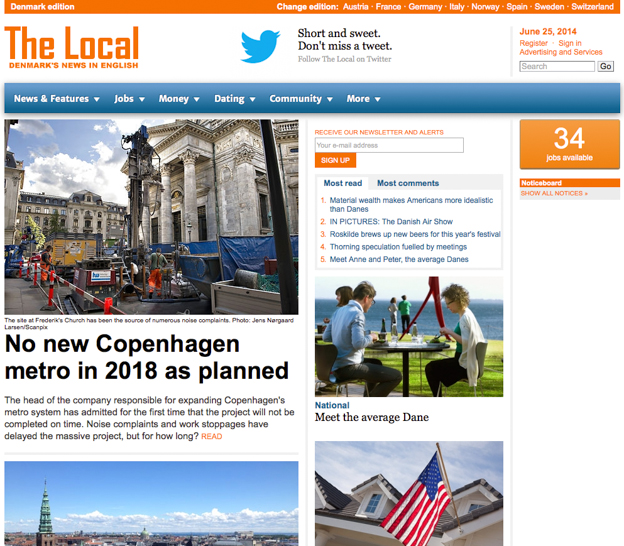The width and height of the screenshot is (624, 546).
Task: Click the Go search button
Action: (x=605, y=67)
